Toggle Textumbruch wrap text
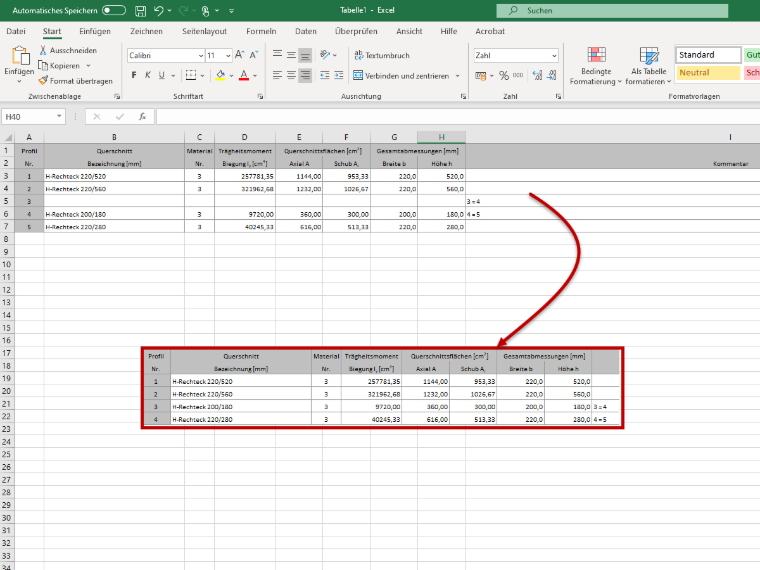This screenshot has width=760, height=570. tap(382, 55)
